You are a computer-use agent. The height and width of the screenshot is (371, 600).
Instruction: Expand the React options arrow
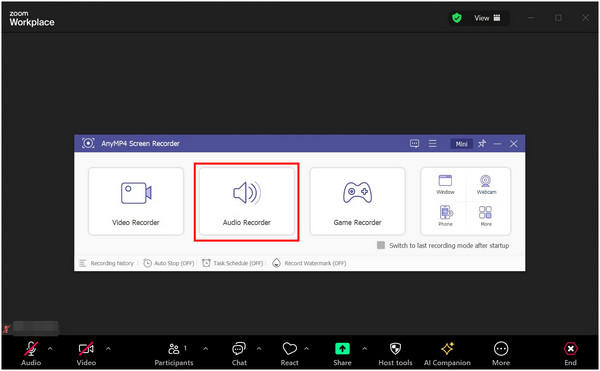pyautogui.click(x=307, y=348)
